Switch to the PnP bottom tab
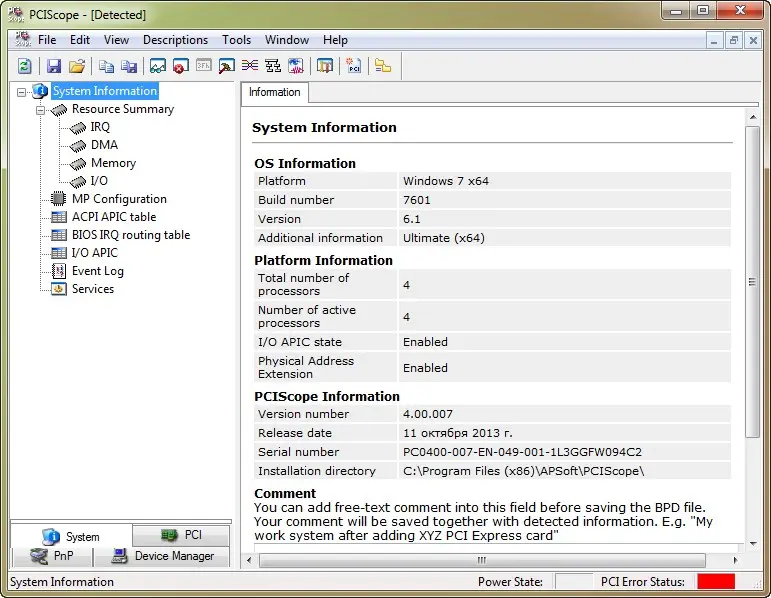This screenshot has width=771, height=598. [52, 556]
